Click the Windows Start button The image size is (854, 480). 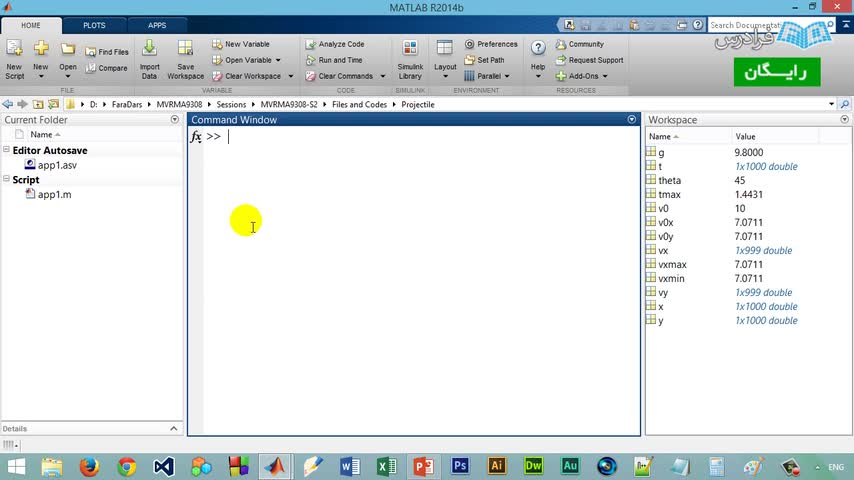16,467
